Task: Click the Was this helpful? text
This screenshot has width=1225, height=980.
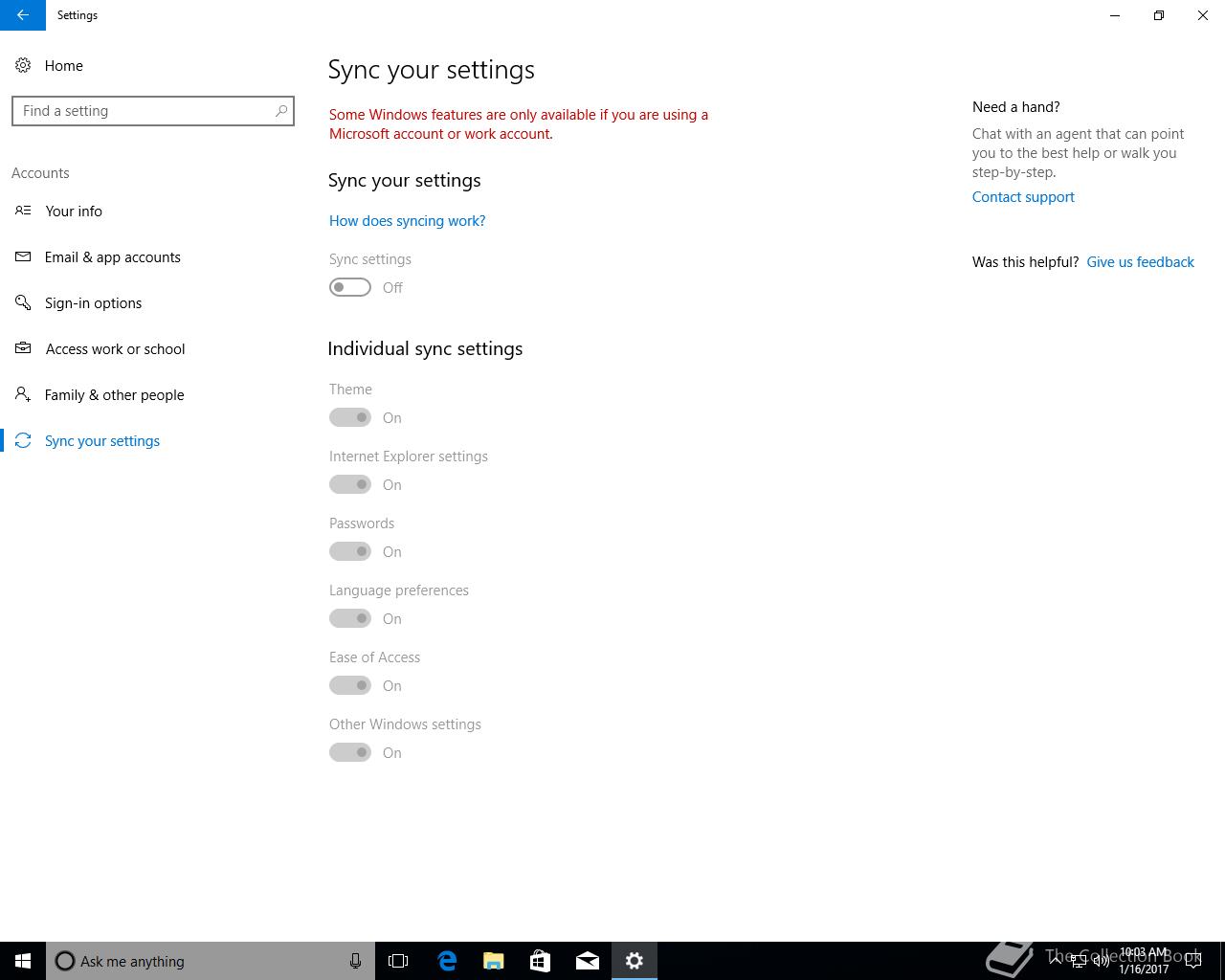Action: 1025,262
